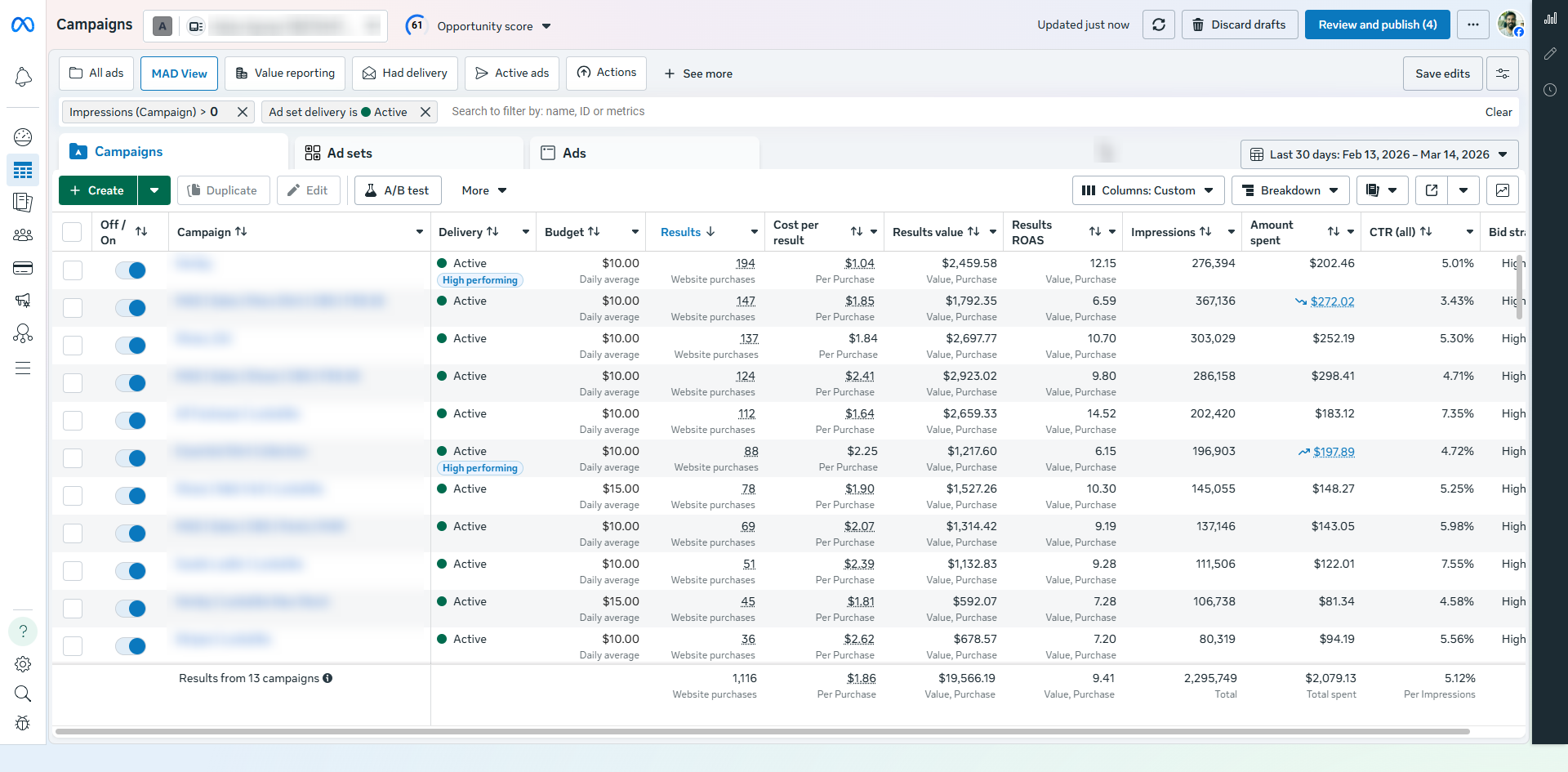The width and height of the screenshot is (1568, 772).
Task: Remove Impressions (Campaign) filter chip
Action: point(243,112)
